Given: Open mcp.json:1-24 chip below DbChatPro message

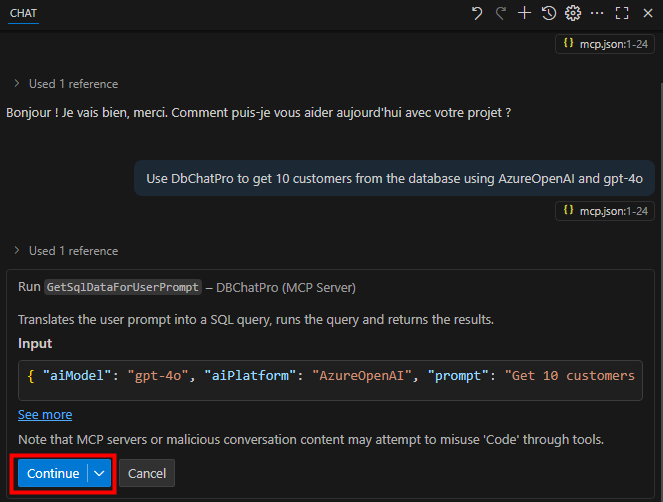Looking at the screenshot, I should (x=605, y=211).
